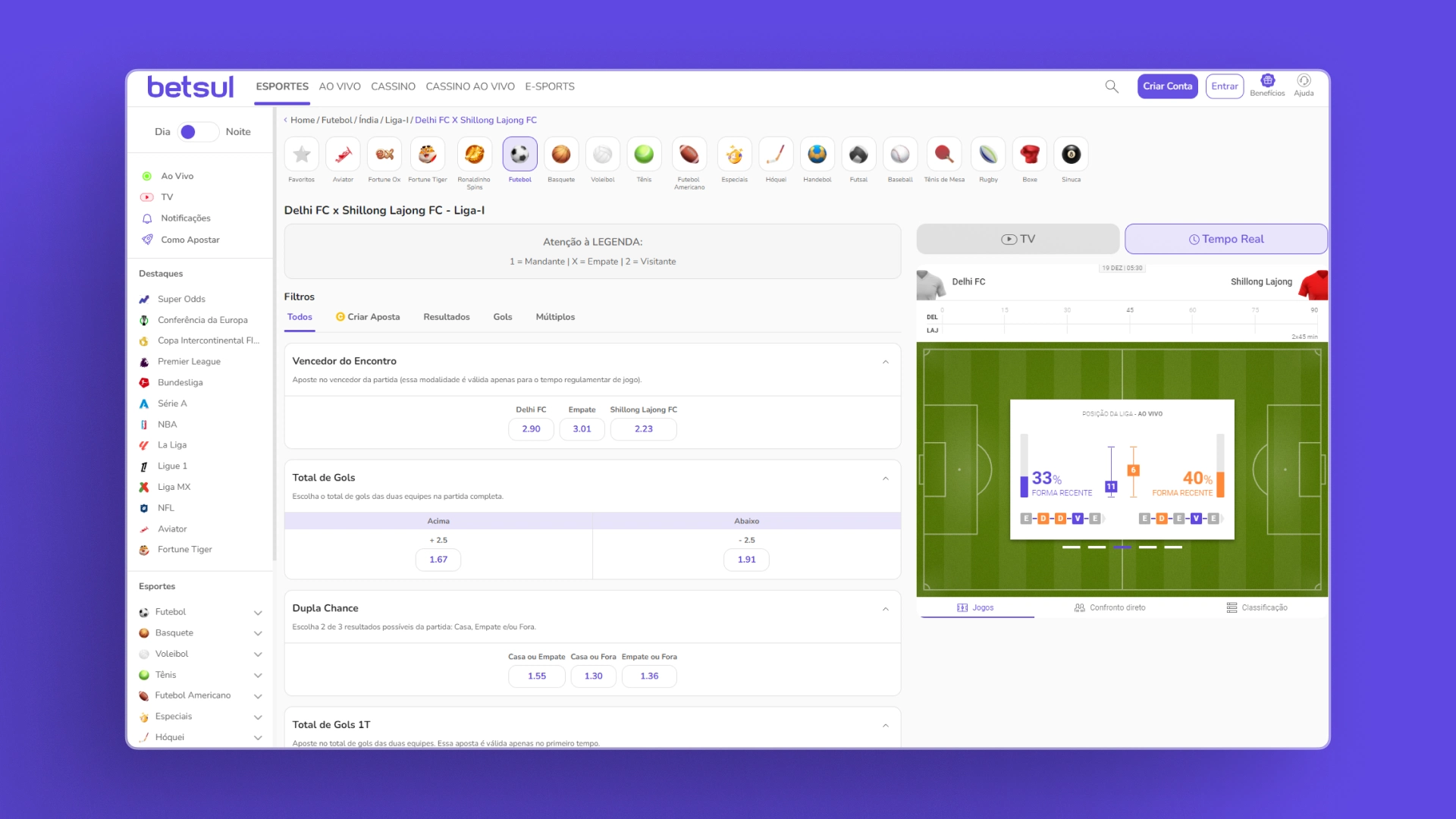1456x819 pixels.
Task: Open Futebol Americano icon
Action: tap(689, 155)
